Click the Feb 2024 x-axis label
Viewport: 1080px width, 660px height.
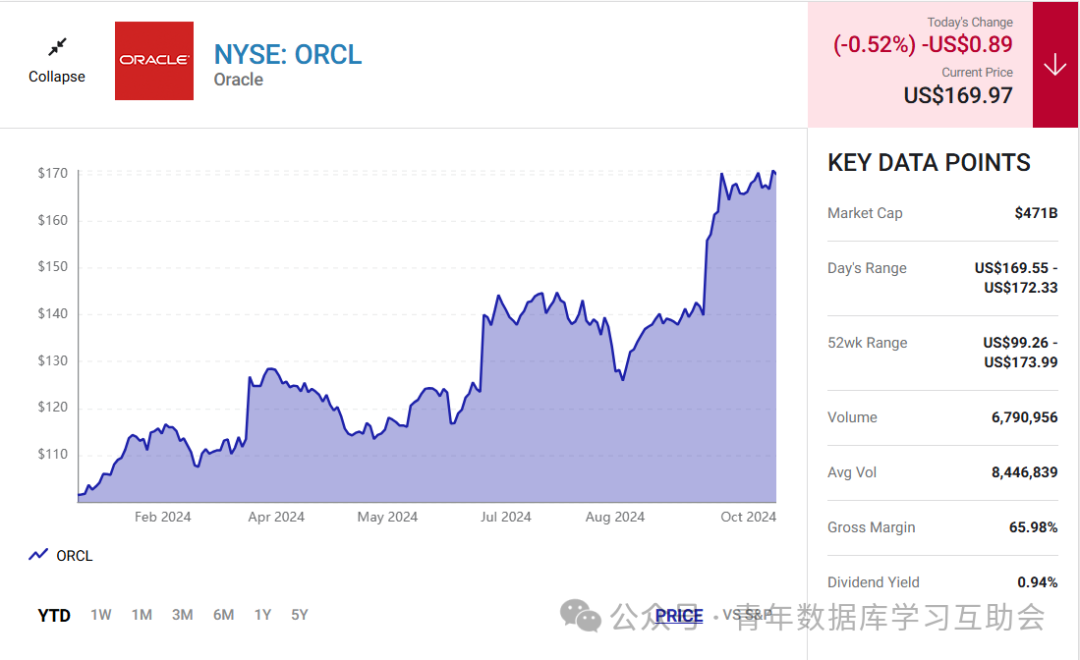163,517
